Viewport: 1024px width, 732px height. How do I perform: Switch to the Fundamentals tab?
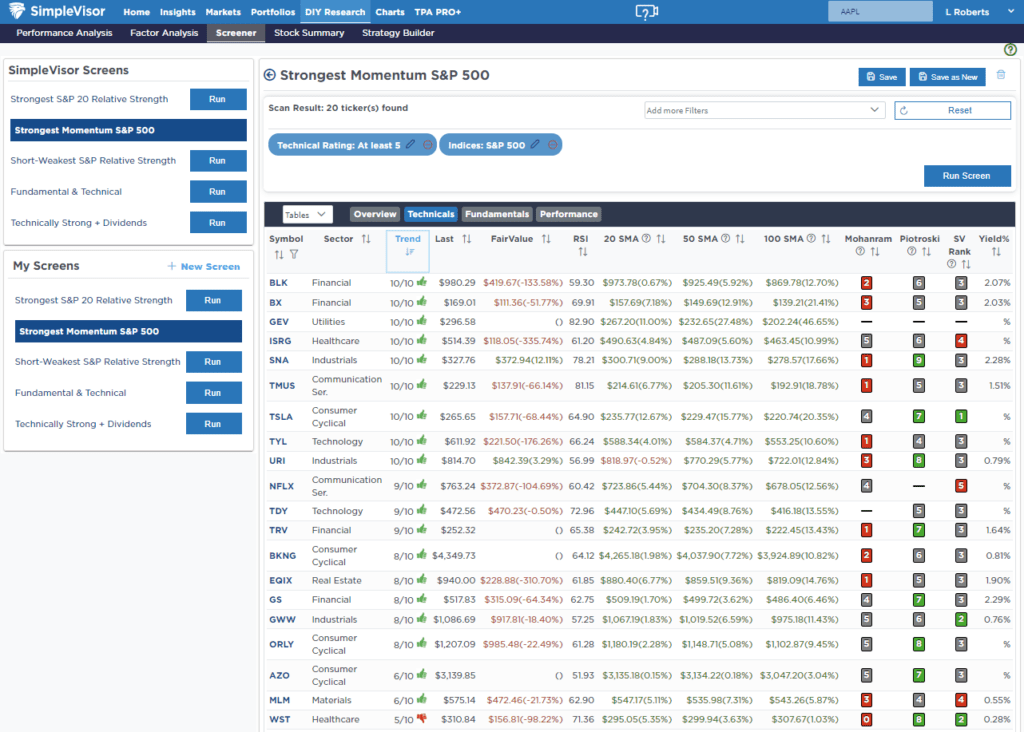point(497,214)
